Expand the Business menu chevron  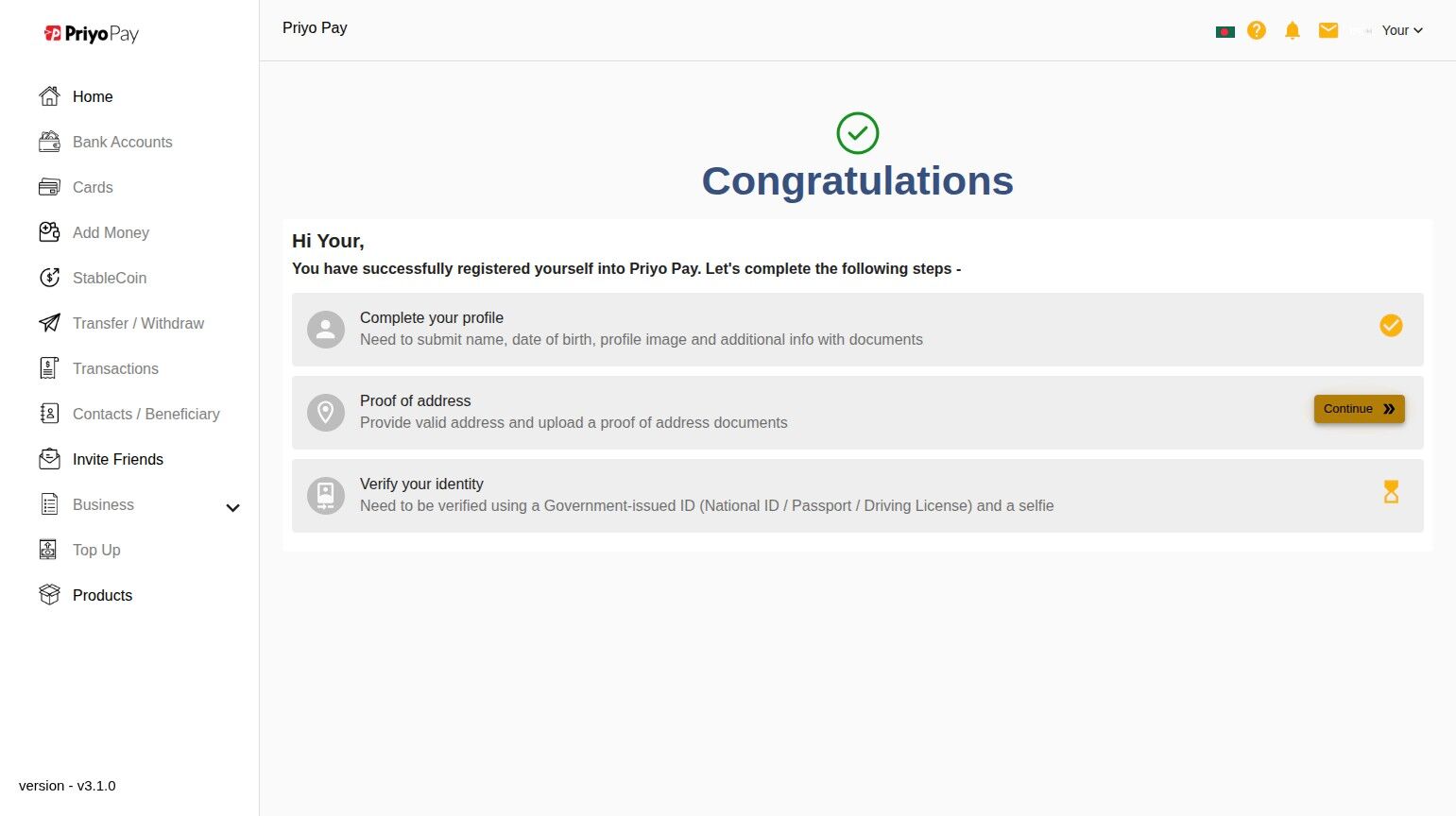[x=232, y=508]
